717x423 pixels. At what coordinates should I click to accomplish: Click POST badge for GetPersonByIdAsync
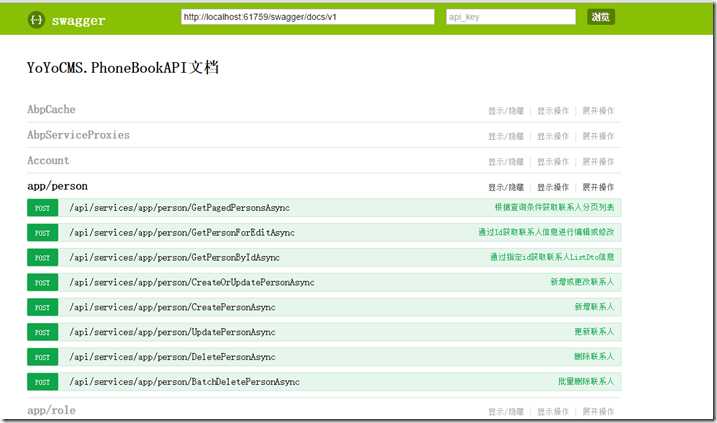(43, 257)
